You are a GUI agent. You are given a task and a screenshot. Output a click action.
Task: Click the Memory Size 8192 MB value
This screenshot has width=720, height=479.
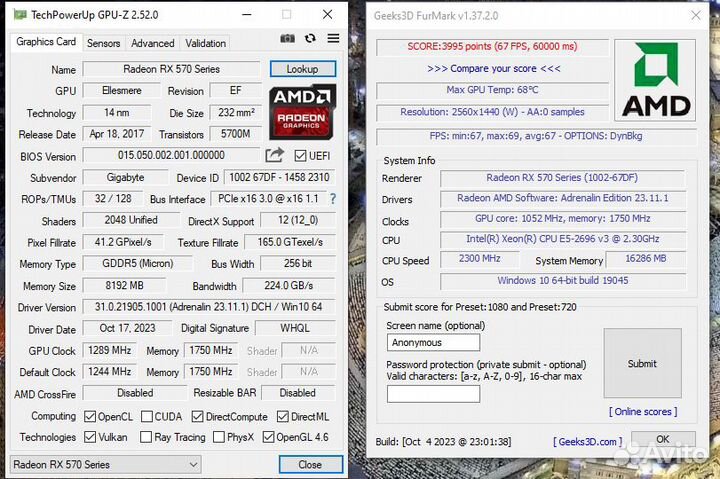tap(124, 286)
